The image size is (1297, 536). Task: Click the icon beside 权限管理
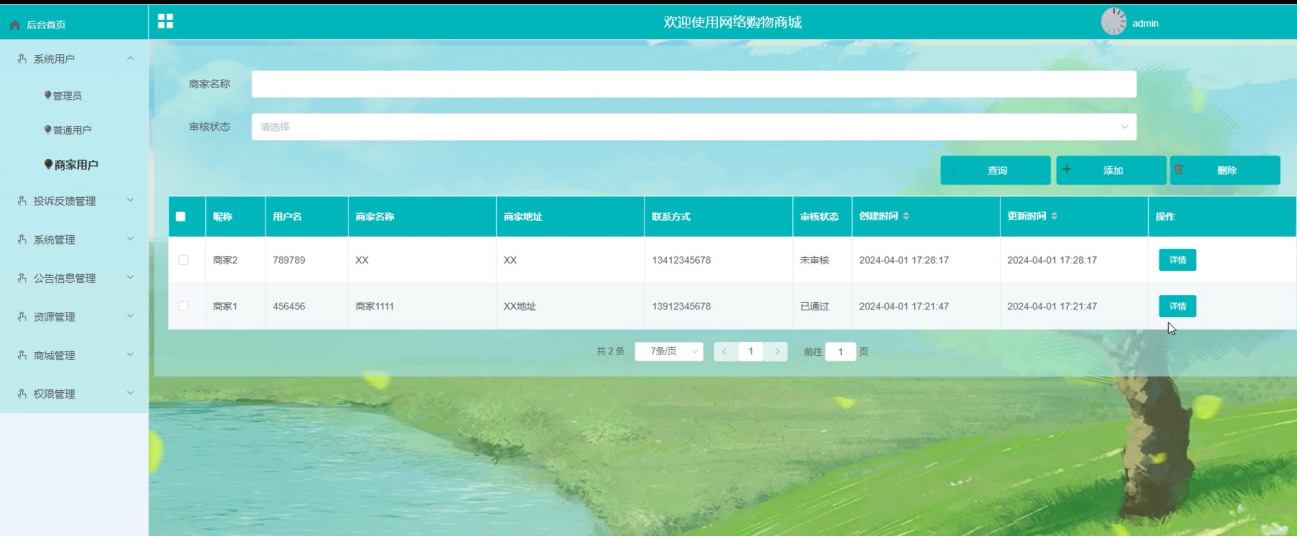tap(22, 394)
